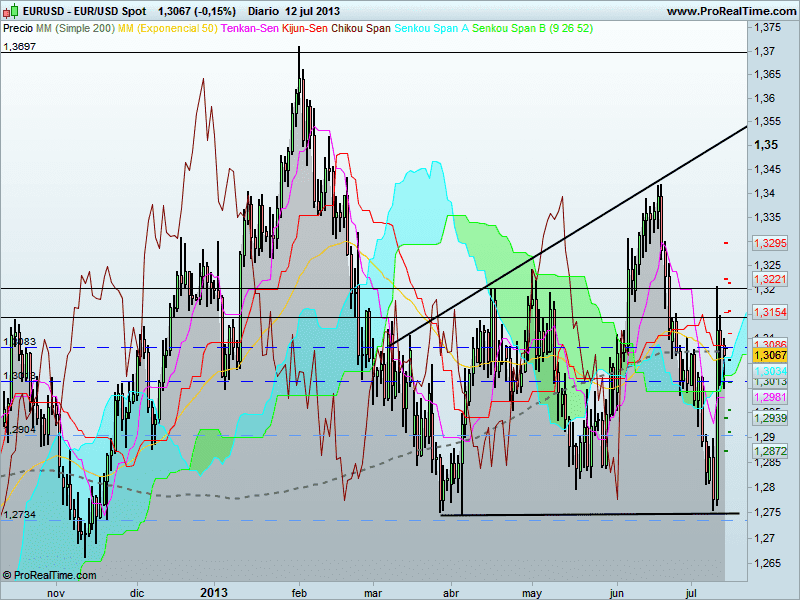Click the feb label on time axis
800x600 pixels.
tap(299, 593)
